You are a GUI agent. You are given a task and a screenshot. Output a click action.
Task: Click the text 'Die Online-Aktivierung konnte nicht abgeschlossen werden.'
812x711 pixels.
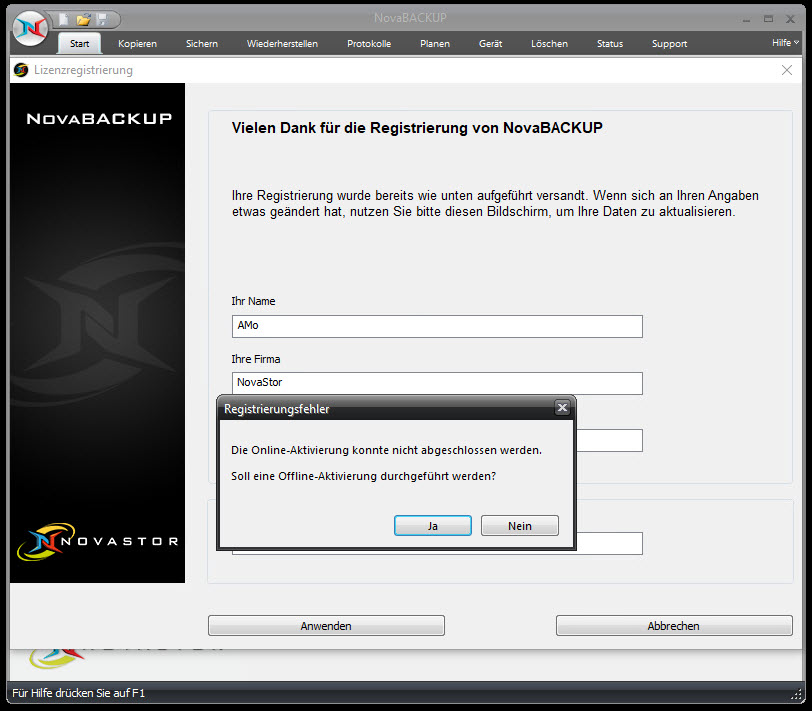[x=386, y=450]
